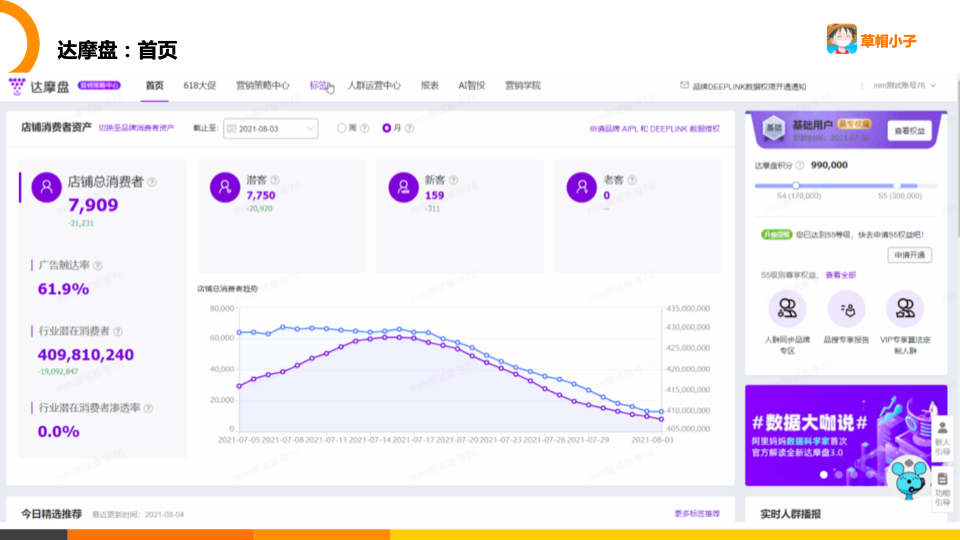Open the 2021-08-03 date dropdown
Image resolution: width=960 pixels, height=540 pixels.
click(271, 129)
